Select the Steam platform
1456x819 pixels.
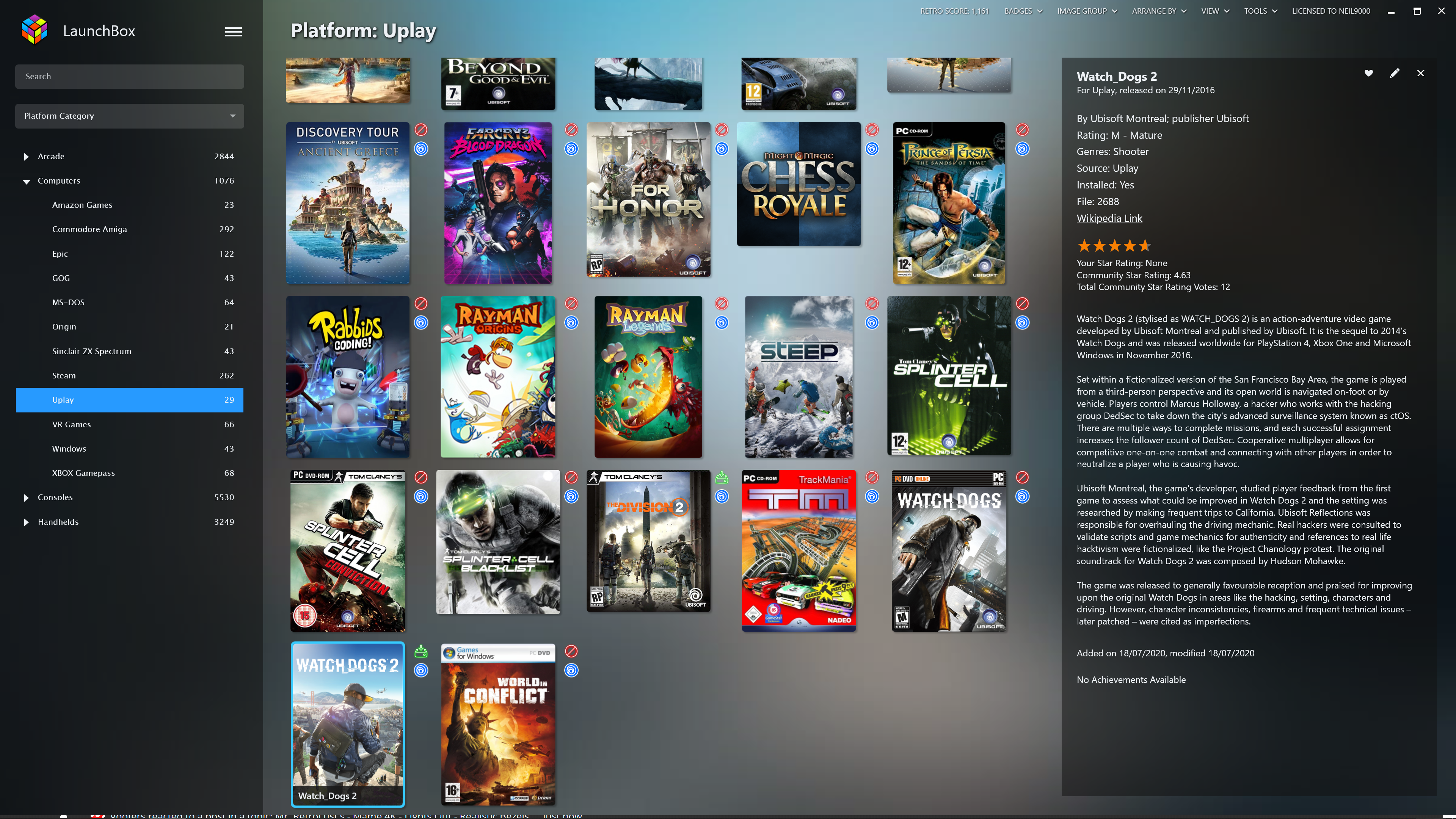coord(129,375)
